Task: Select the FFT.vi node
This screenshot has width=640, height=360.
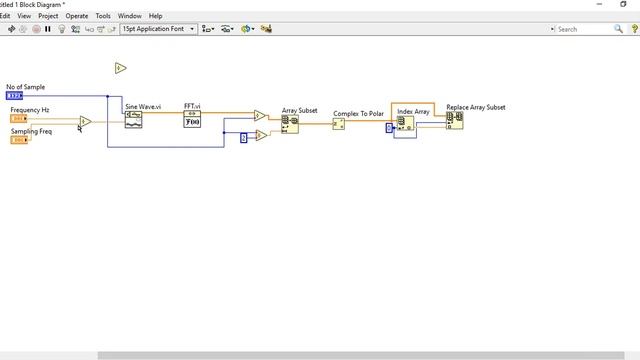Action: (x=192, y=119)
